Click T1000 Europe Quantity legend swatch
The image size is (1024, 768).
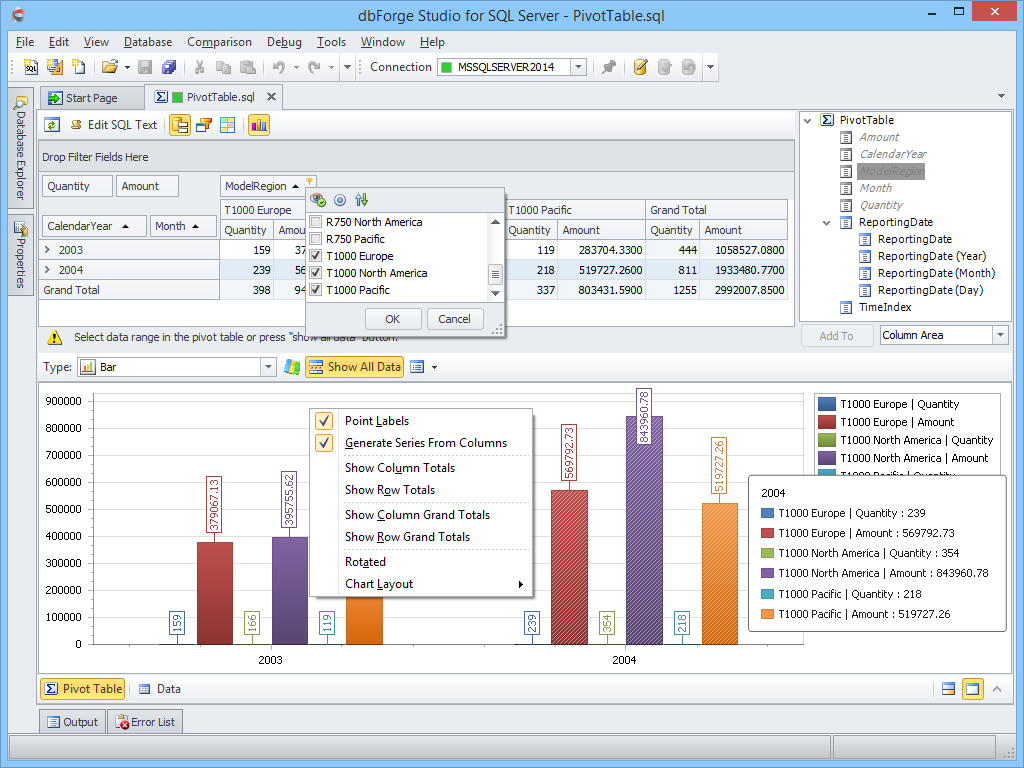pos(827,404)
